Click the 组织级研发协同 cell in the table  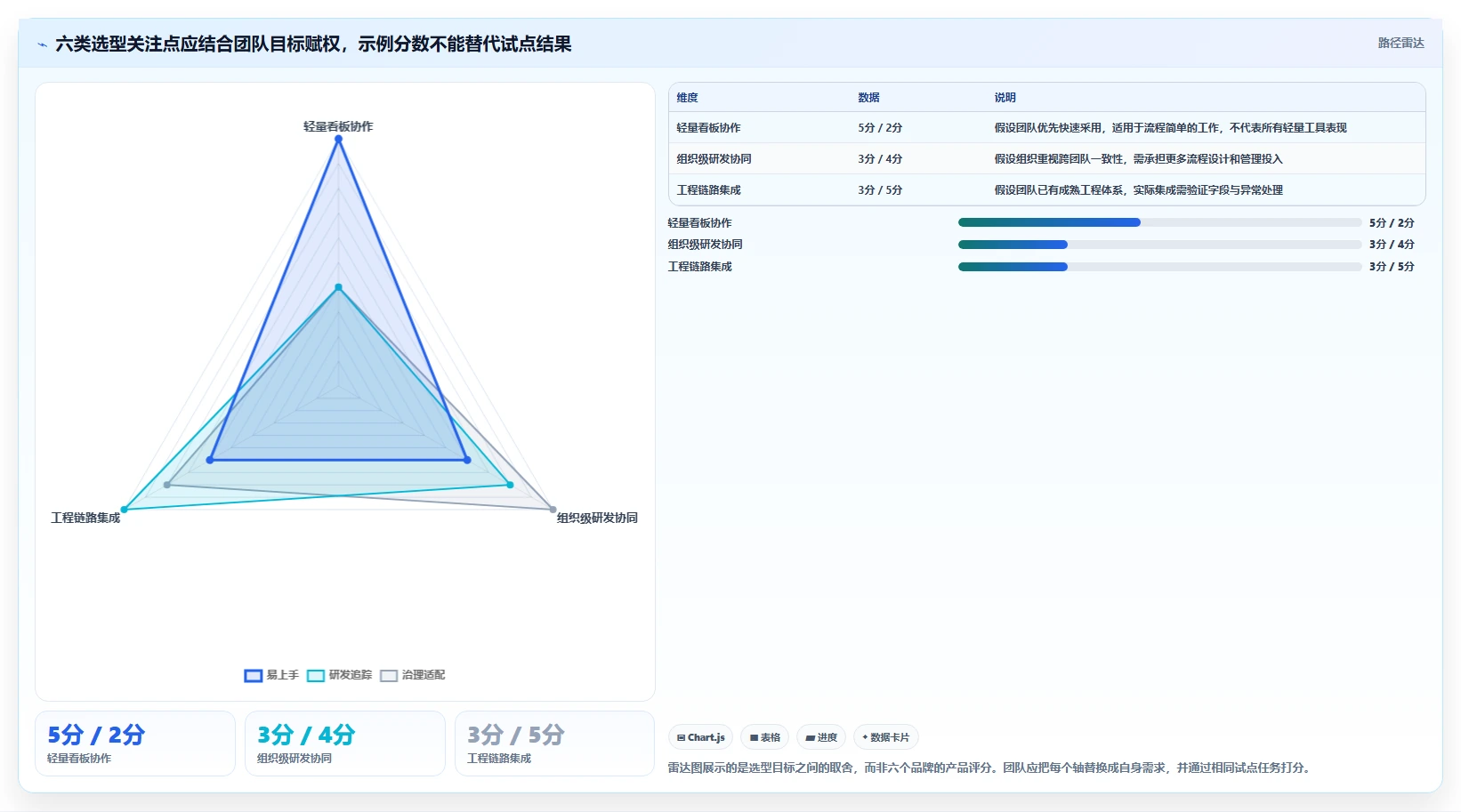(x=714, y=159)
